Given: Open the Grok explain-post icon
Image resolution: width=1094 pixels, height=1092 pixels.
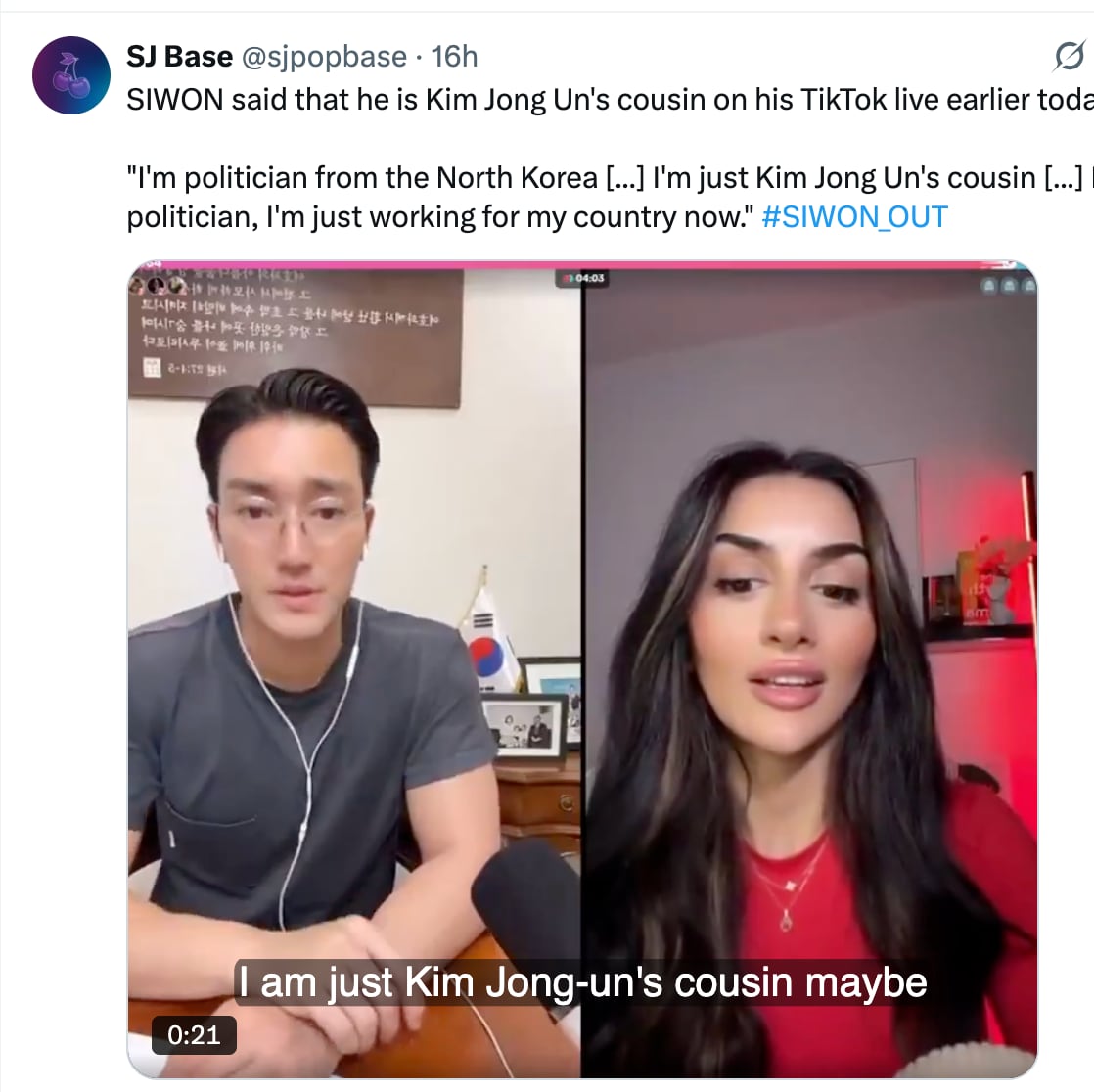Looking at the screenshot, I should (x=1069, y=56).
